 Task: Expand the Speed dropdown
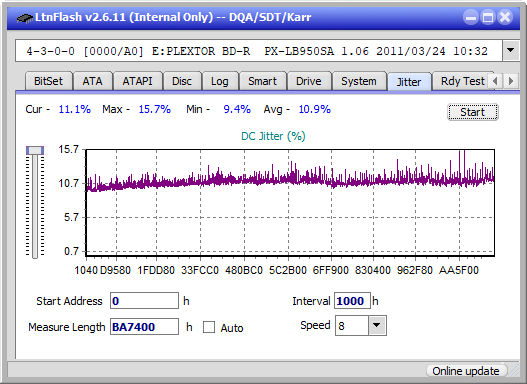pos(377,325)
